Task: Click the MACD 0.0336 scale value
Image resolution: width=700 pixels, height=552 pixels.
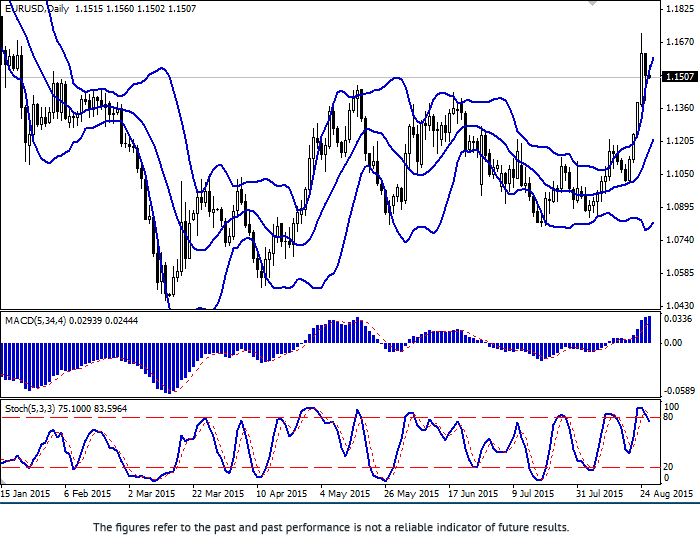Action: point(679,319)
